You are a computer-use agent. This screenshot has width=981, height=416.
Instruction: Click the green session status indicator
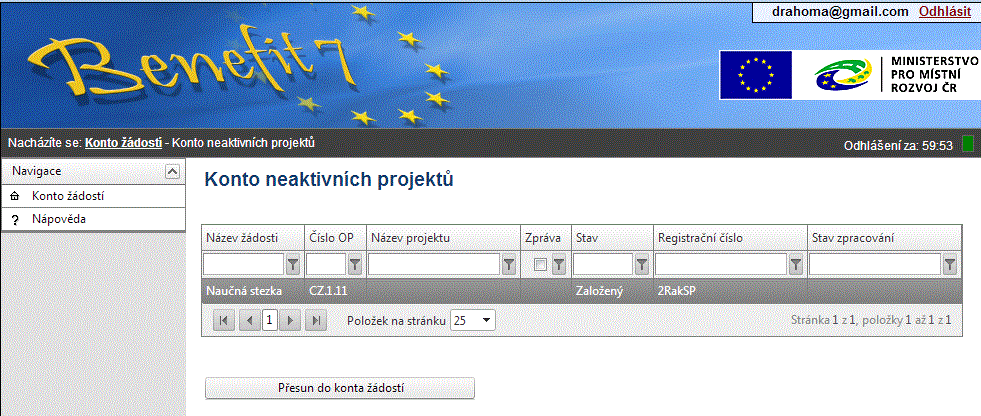click(x=967, y=143)
